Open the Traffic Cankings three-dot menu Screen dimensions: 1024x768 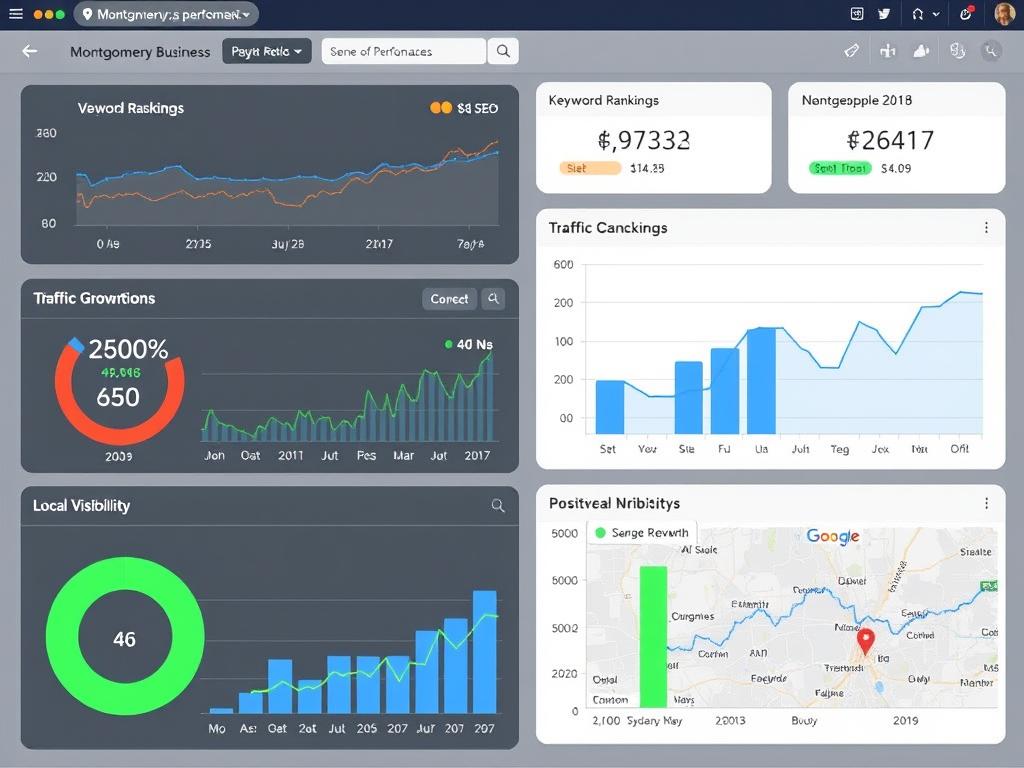pyautogui.click(x=988, y=227)
